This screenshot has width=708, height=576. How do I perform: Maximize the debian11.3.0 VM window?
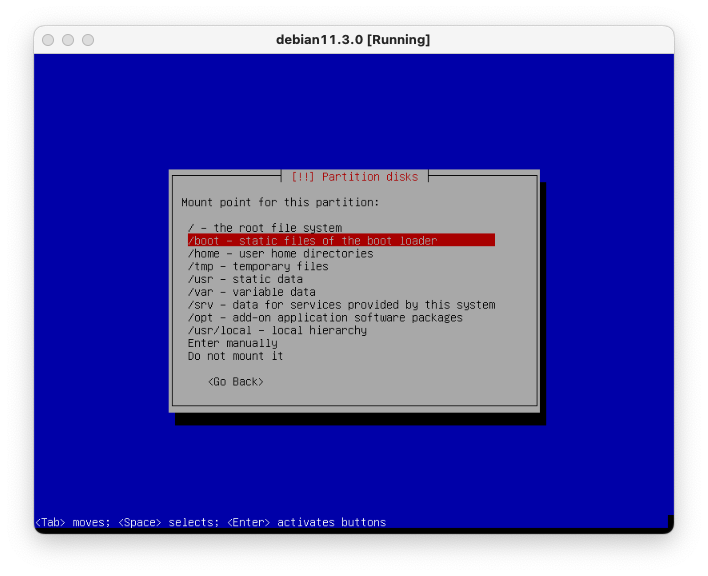(x=88, y=40)
